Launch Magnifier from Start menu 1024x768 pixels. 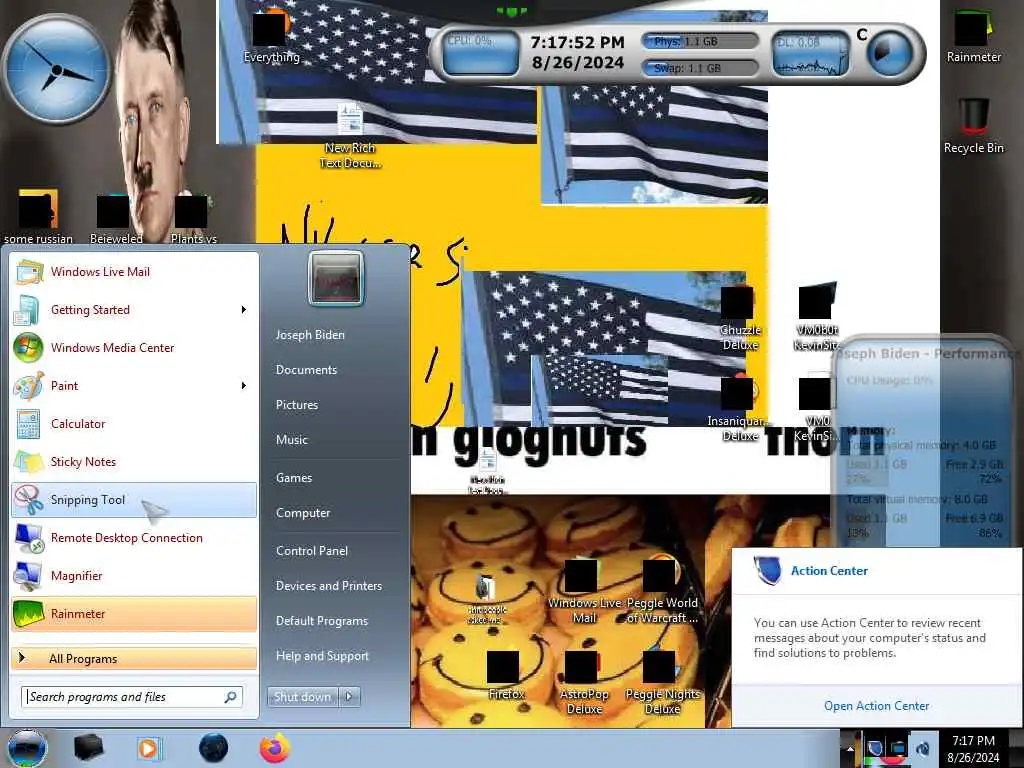134,575
